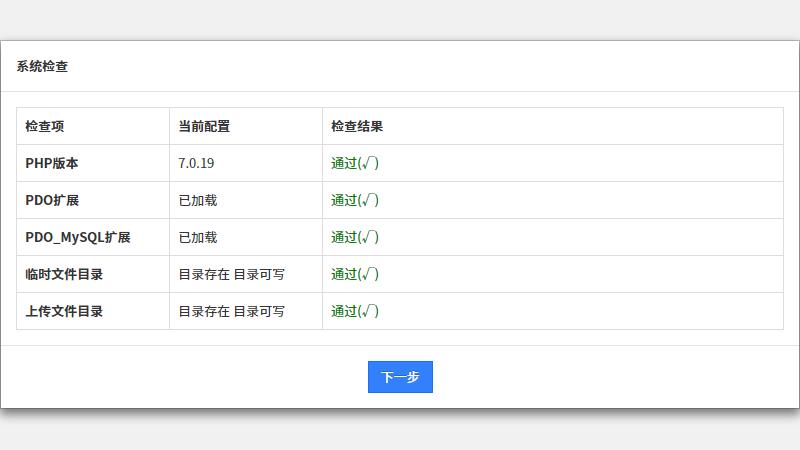Select the PHP版本 row label

52,163
